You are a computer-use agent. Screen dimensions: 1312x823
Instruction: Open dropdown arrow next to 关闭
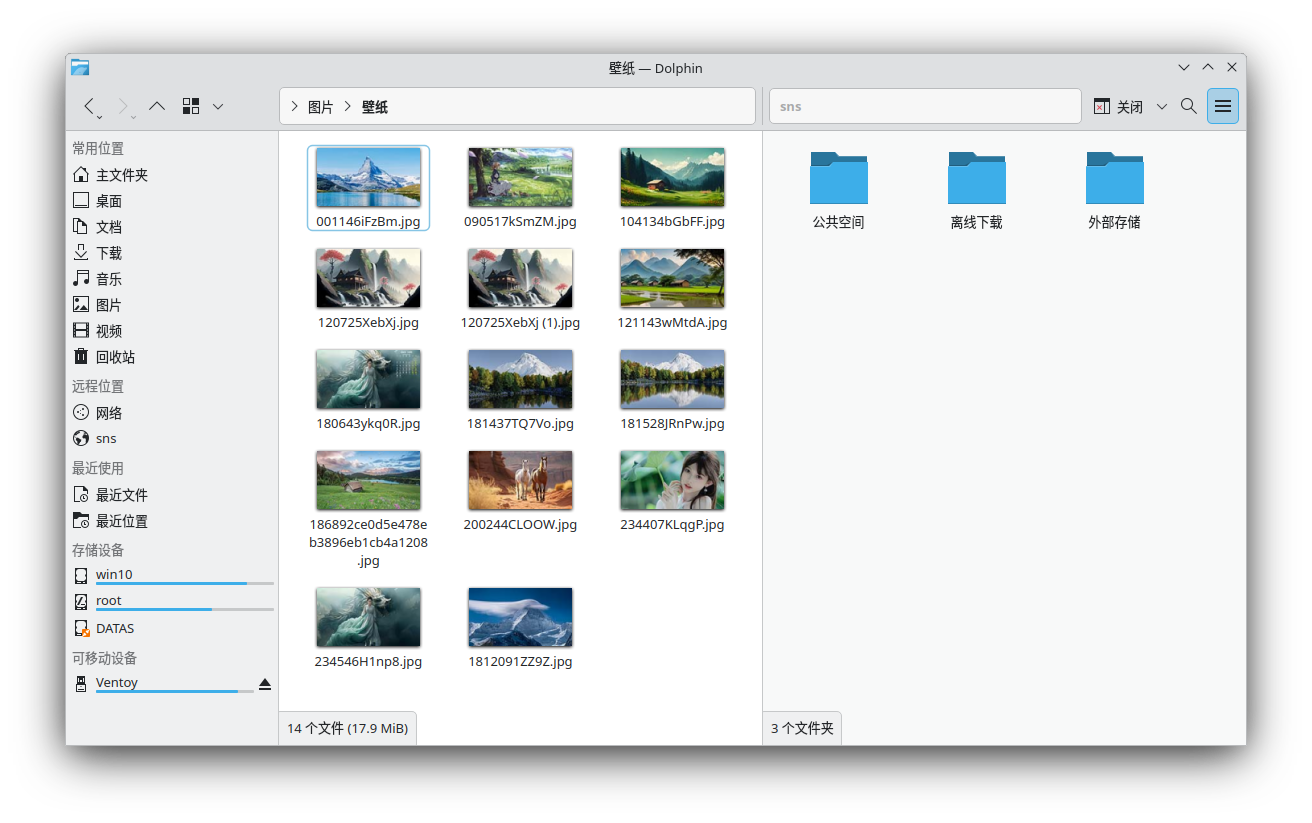pos(1162,106)
